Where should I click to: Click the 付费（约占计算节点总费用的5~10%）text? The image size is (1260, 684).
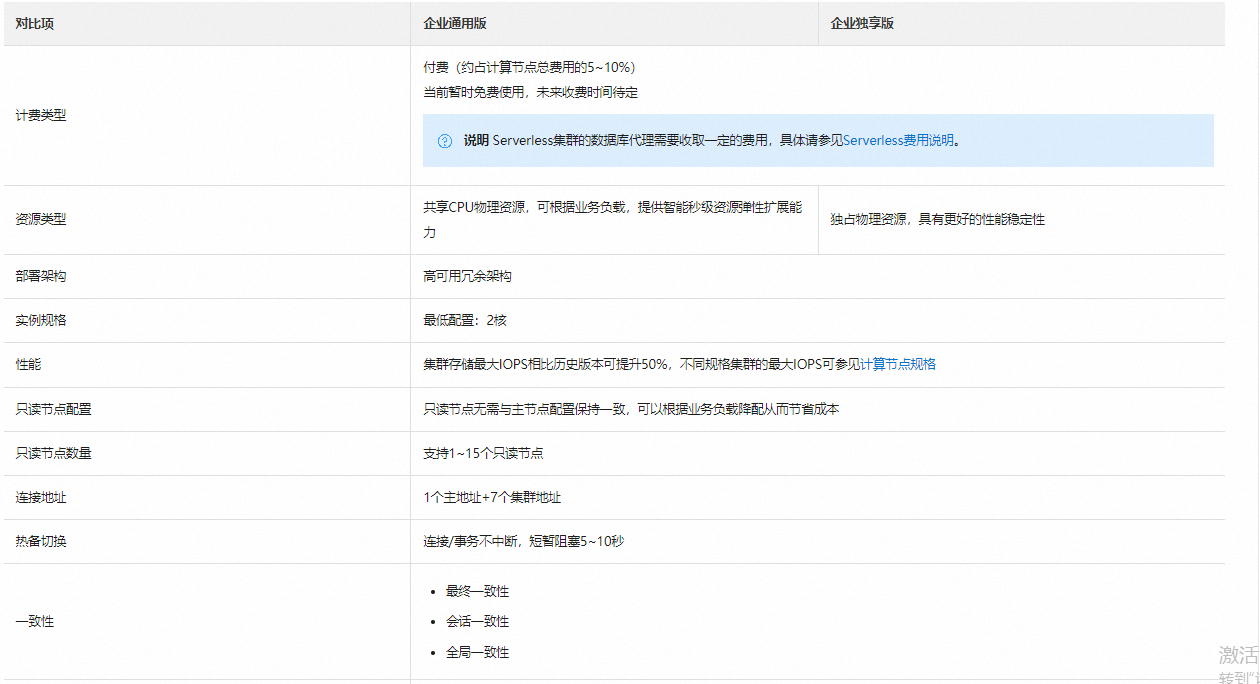(530, 67)
